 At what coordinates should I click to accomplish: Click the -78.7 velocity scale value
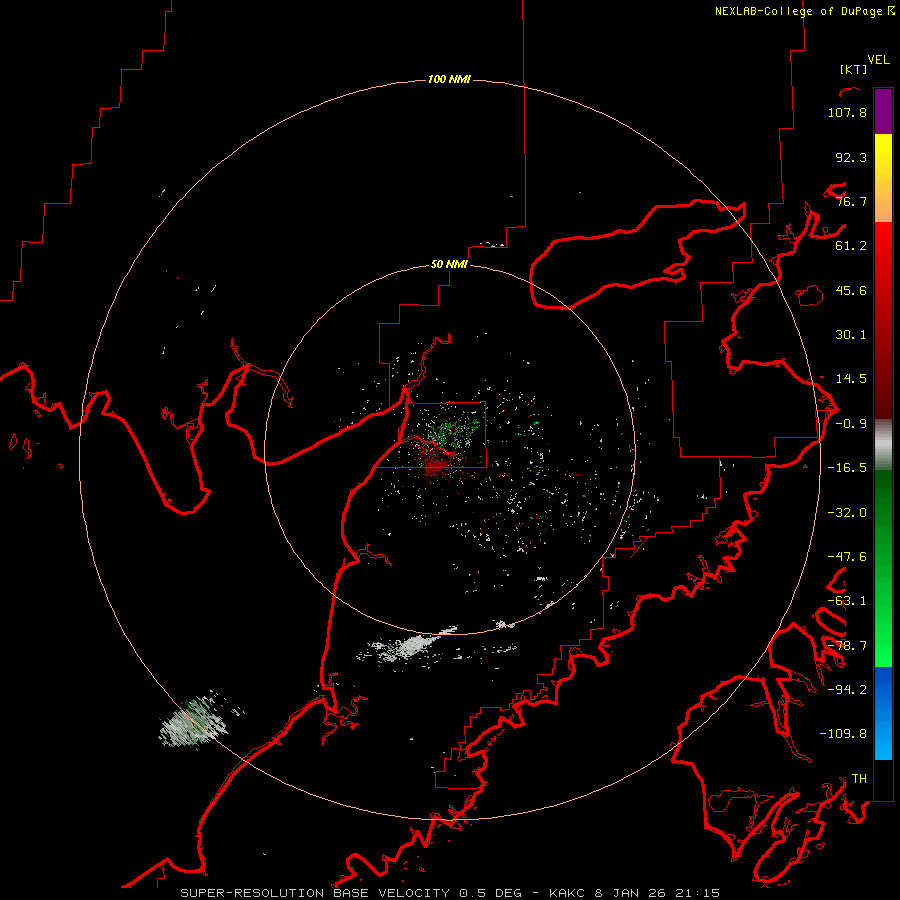(x=847, y=646)
